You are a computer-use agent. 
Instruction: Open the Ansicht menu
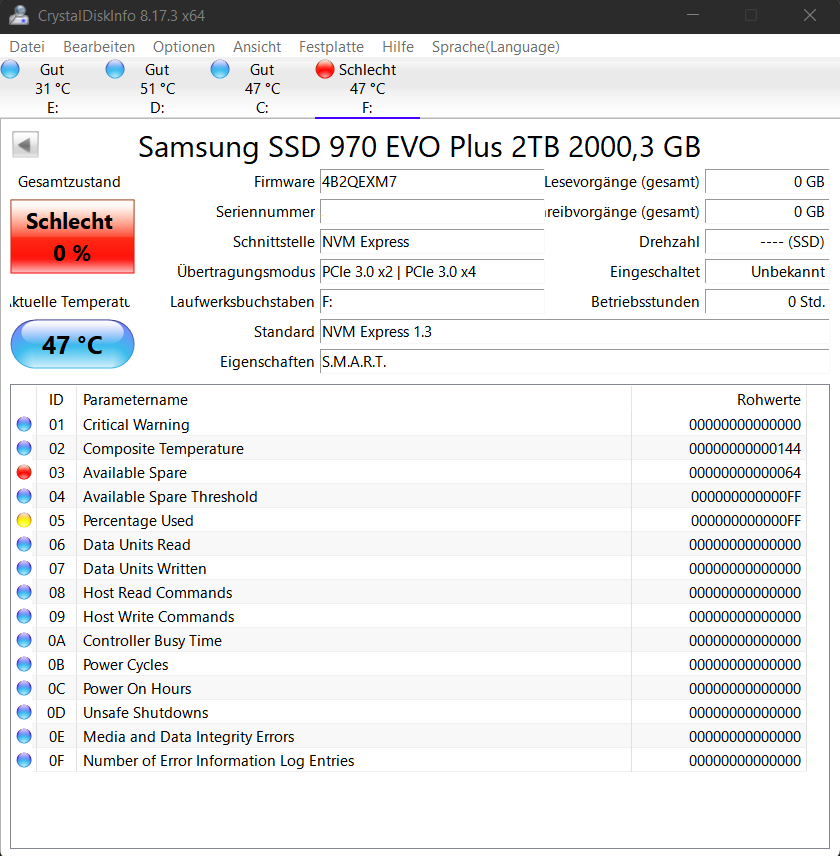[257, 47]
